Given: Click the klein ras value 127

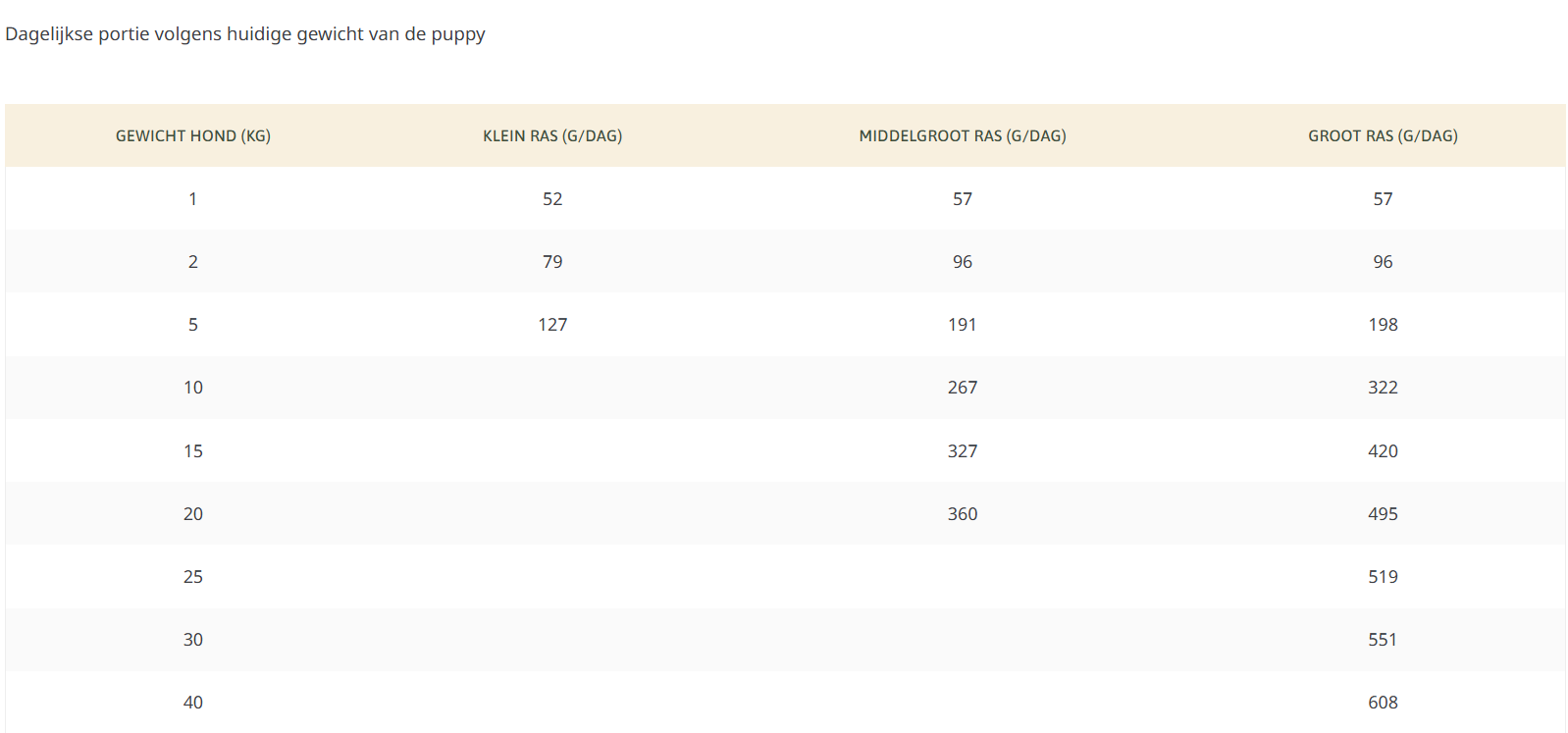Looking at the screenshot, I should click(552, 325).
